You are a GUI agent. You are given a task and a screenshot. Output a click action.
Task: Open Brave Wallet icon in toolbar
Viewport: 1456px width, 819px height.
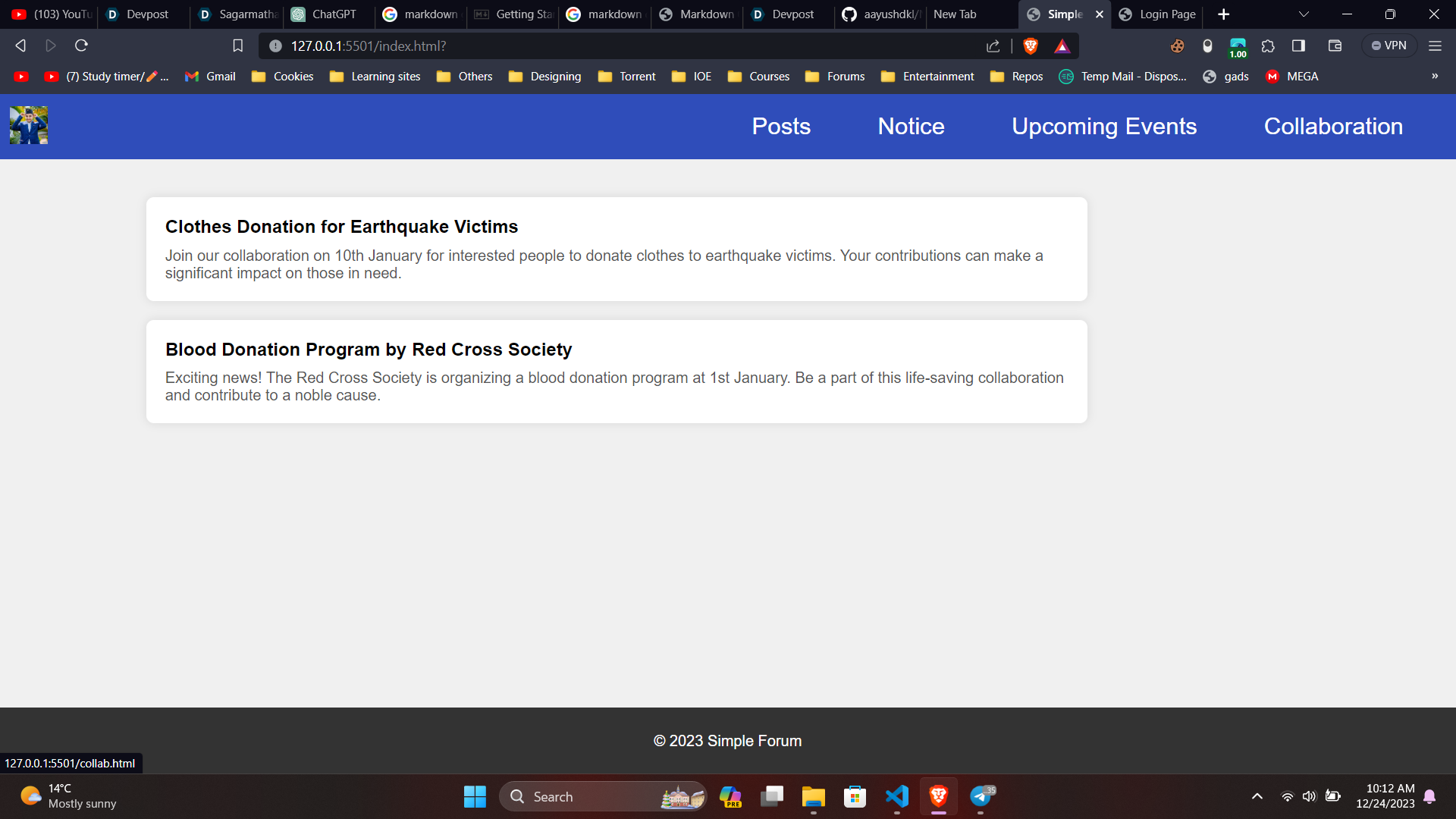[1335, 46]
